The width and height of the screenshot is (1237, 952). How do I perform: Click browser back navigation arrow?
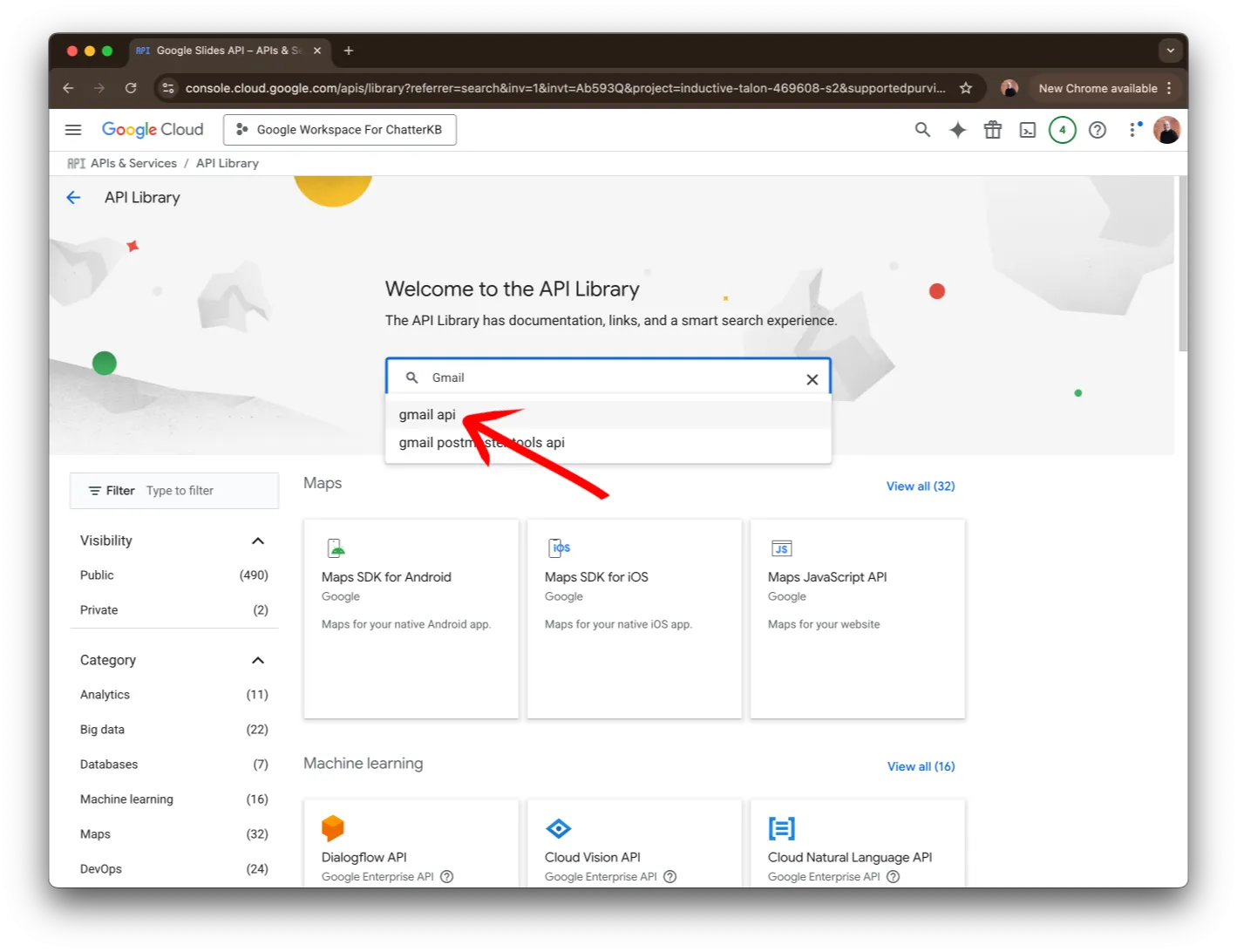point(68,88)
